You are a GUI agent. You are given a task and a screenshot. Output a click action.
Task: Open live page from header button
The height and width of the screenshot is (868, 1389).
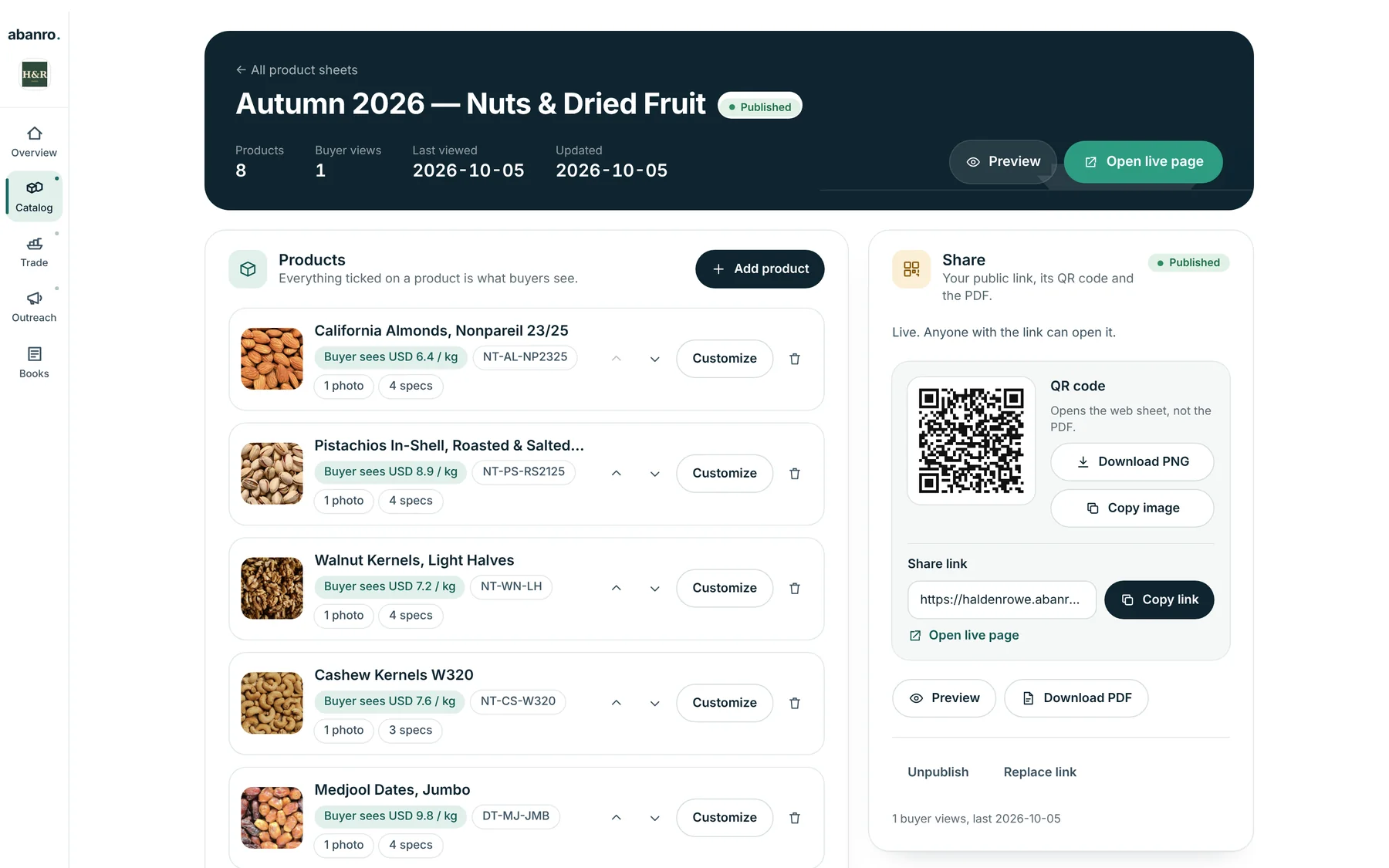1144,162
